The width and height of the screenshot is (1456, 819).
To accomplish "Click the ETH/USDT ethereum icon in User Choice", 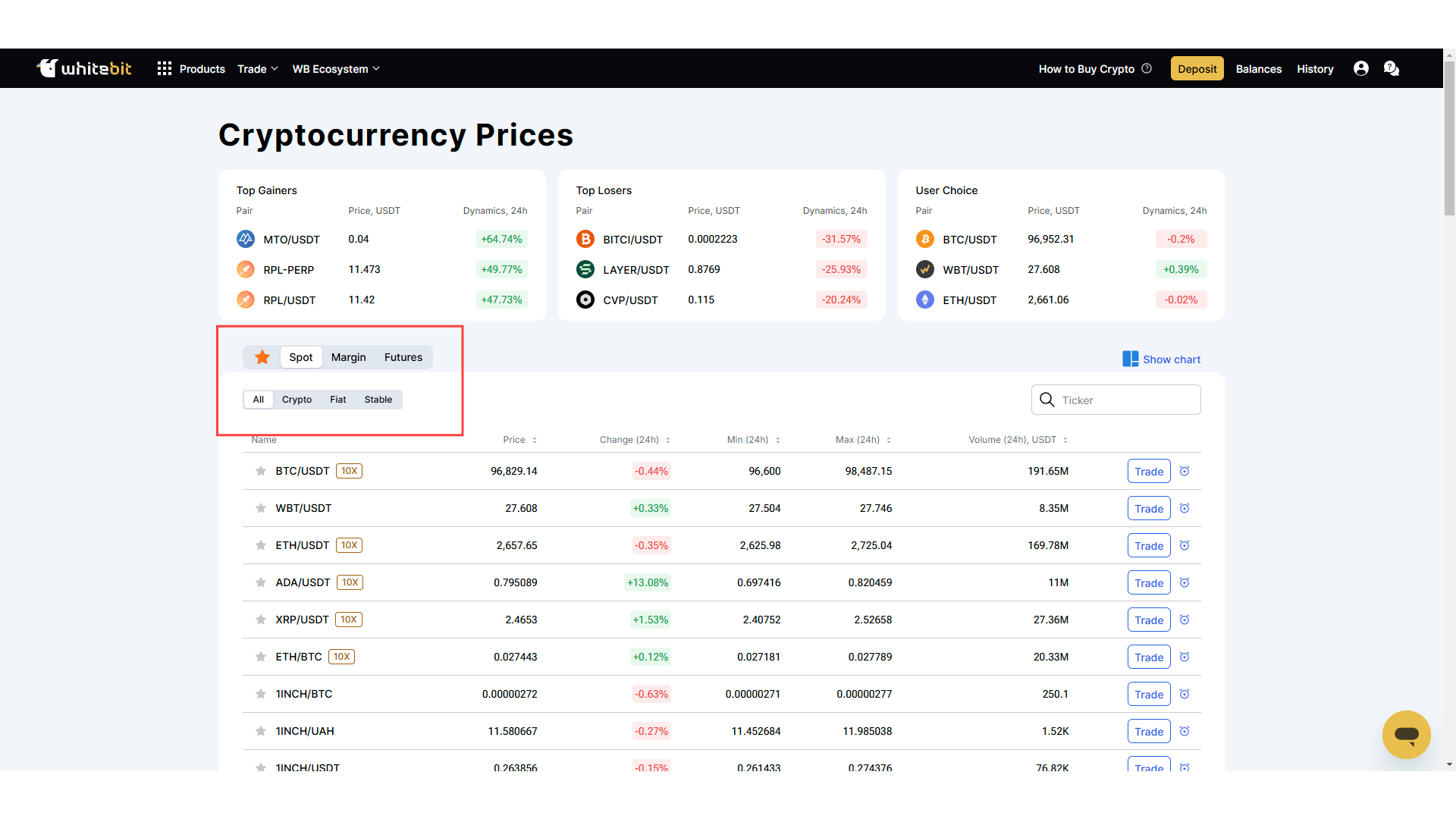I will click(925, 300).
